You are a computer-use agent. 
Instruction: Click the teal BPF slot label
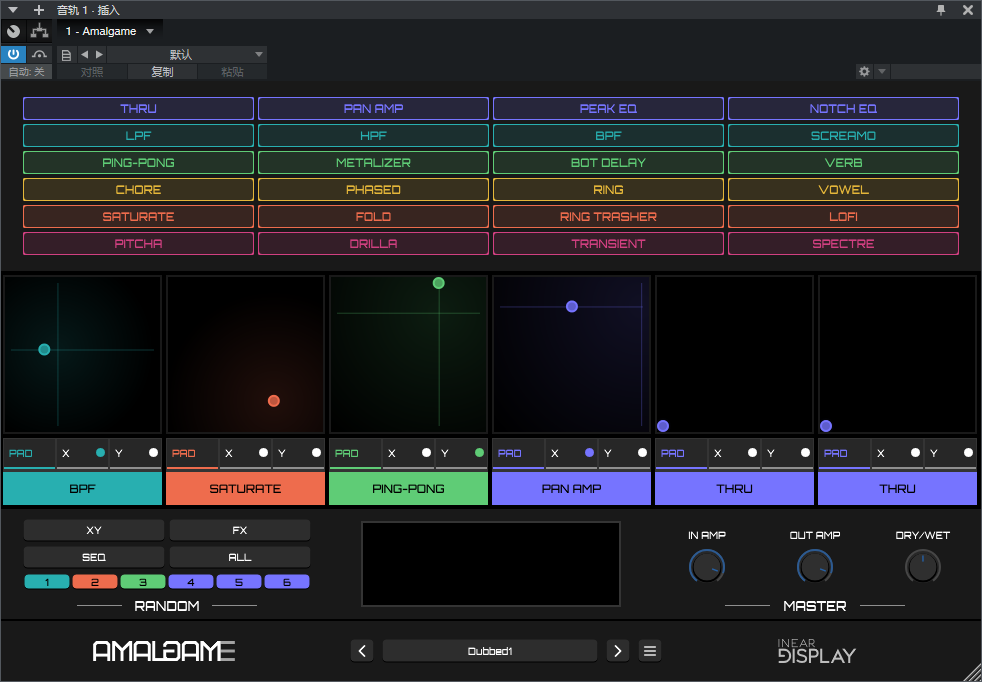click(82, 488)
